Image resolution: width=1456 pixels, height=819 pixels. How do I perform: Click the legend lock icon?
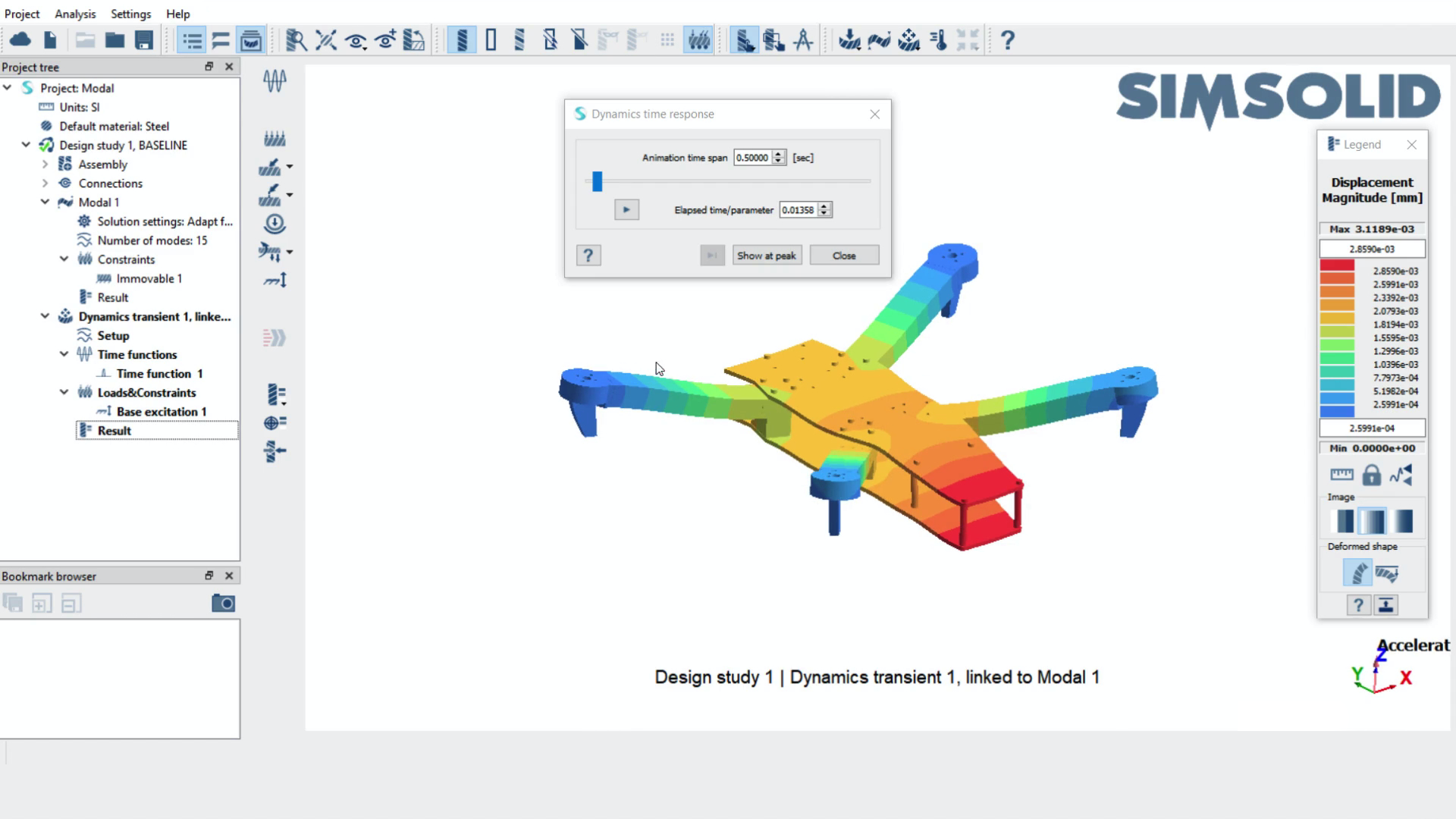point(1371,475)
